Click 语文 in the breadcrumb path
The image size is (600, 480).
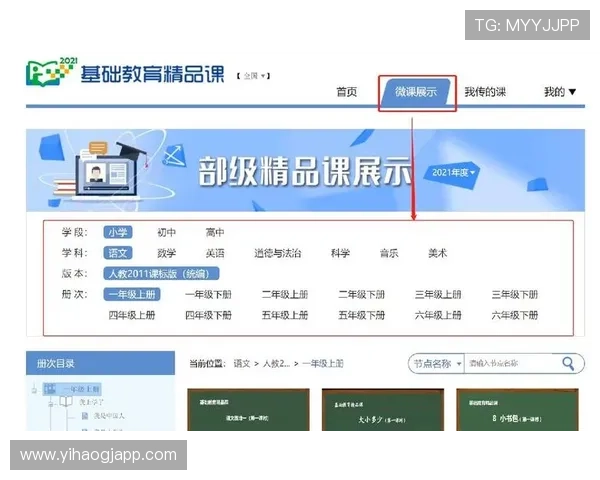(242, 363)
